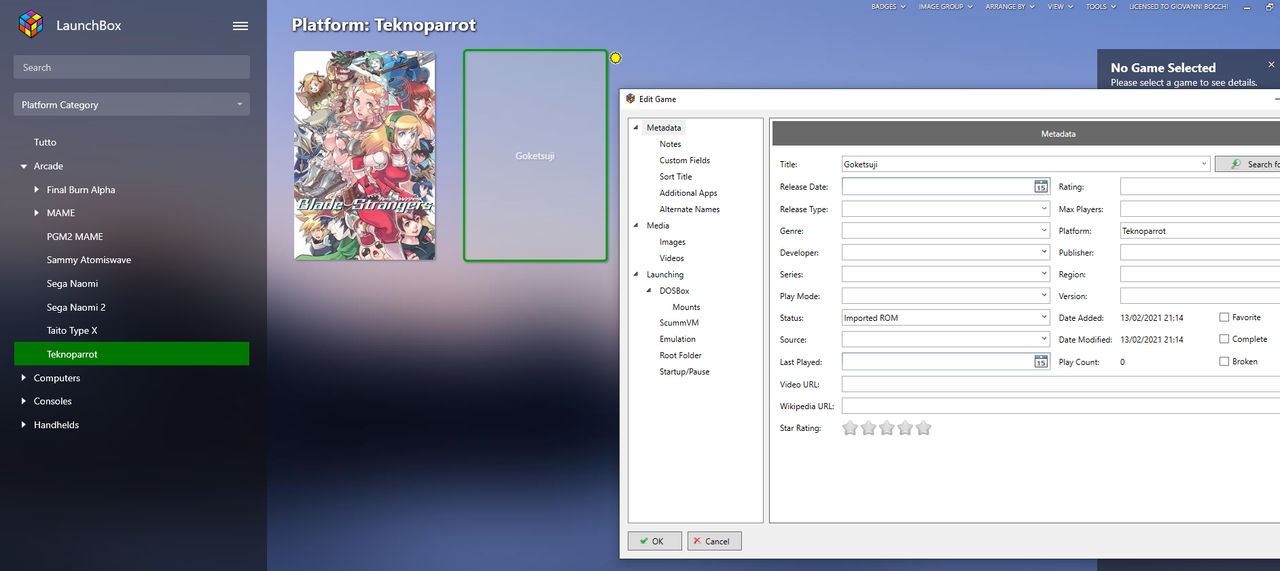Collapse the Launching tree node arrow

[636, 275]
